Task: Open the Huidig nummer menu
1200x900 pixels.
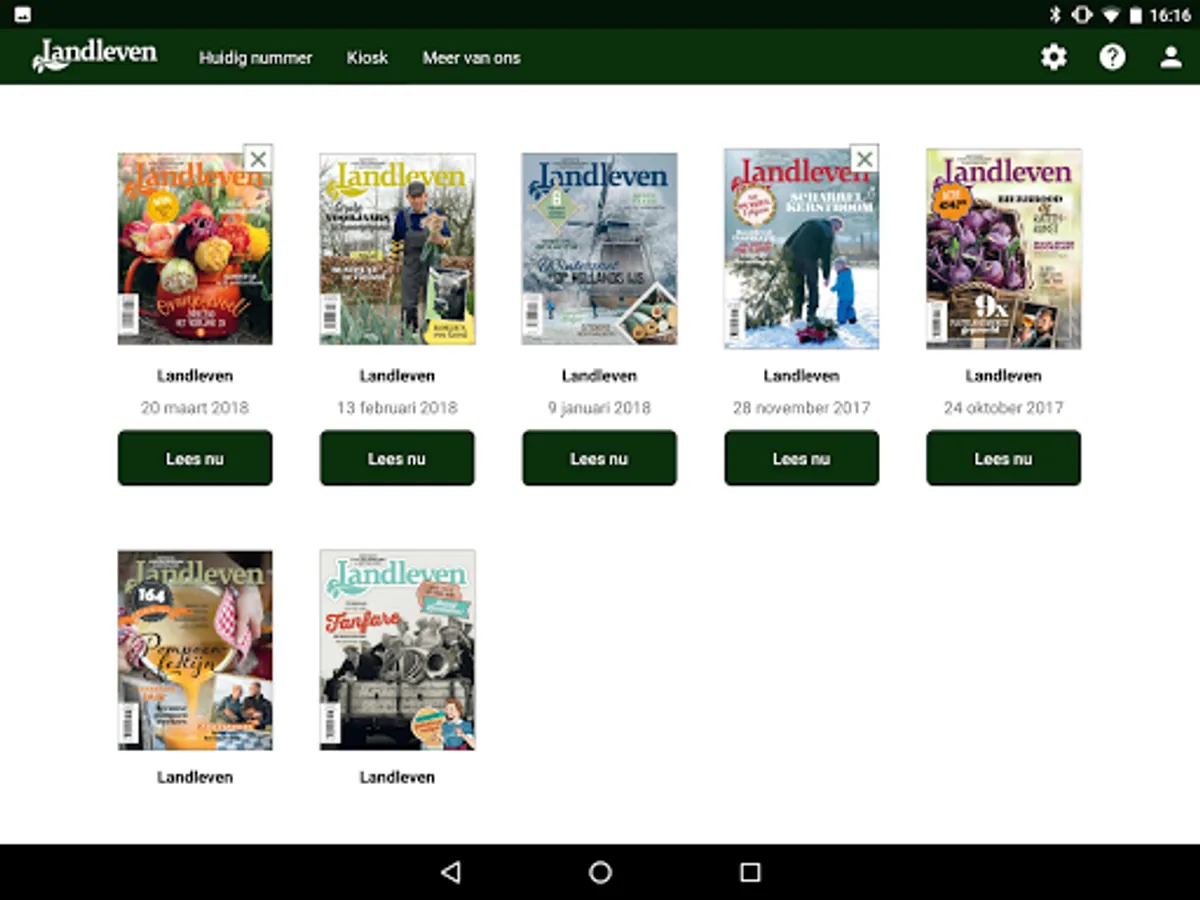Action: (x=255, y=58)
